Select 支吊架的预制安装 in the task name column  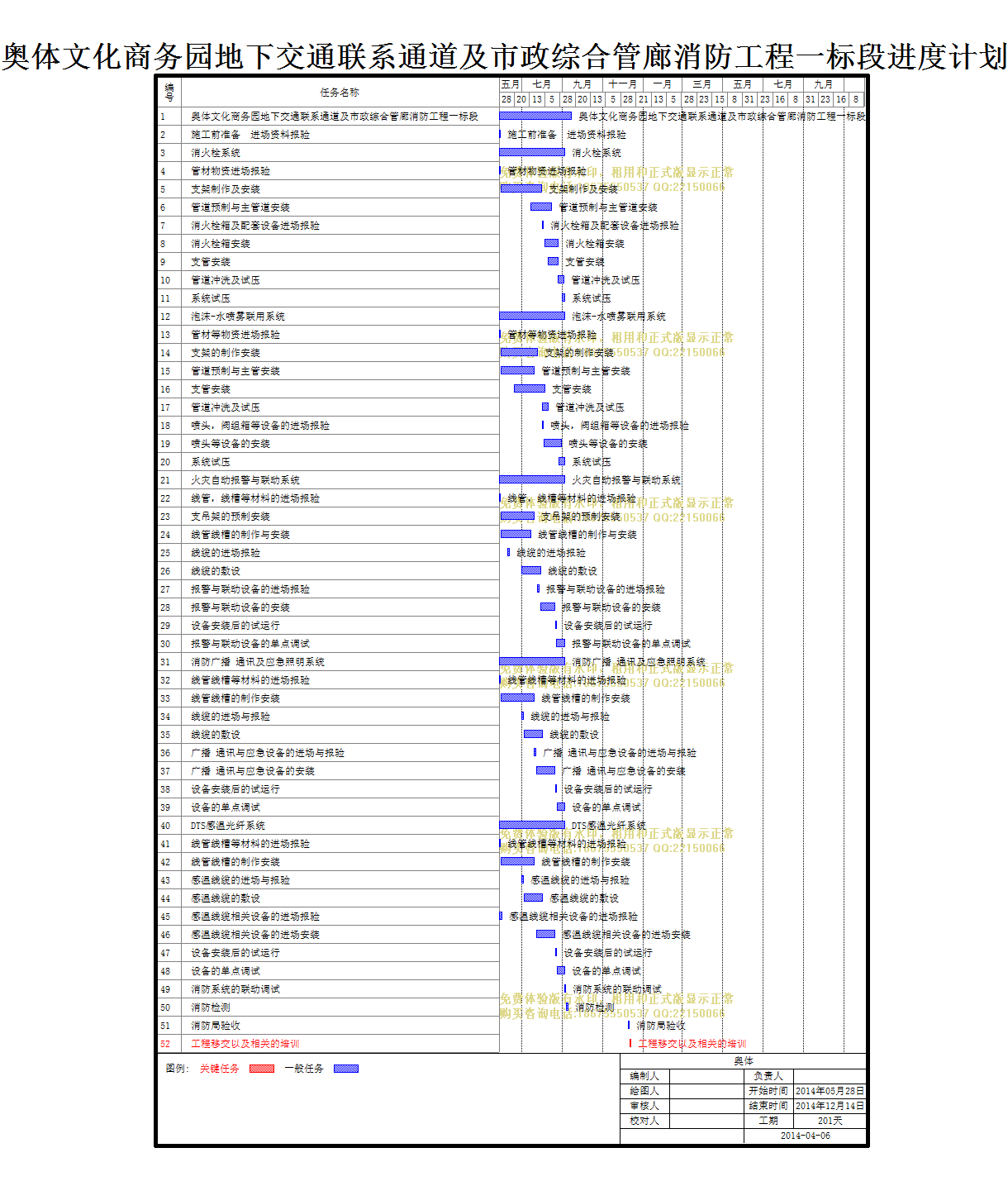[231, 517]
